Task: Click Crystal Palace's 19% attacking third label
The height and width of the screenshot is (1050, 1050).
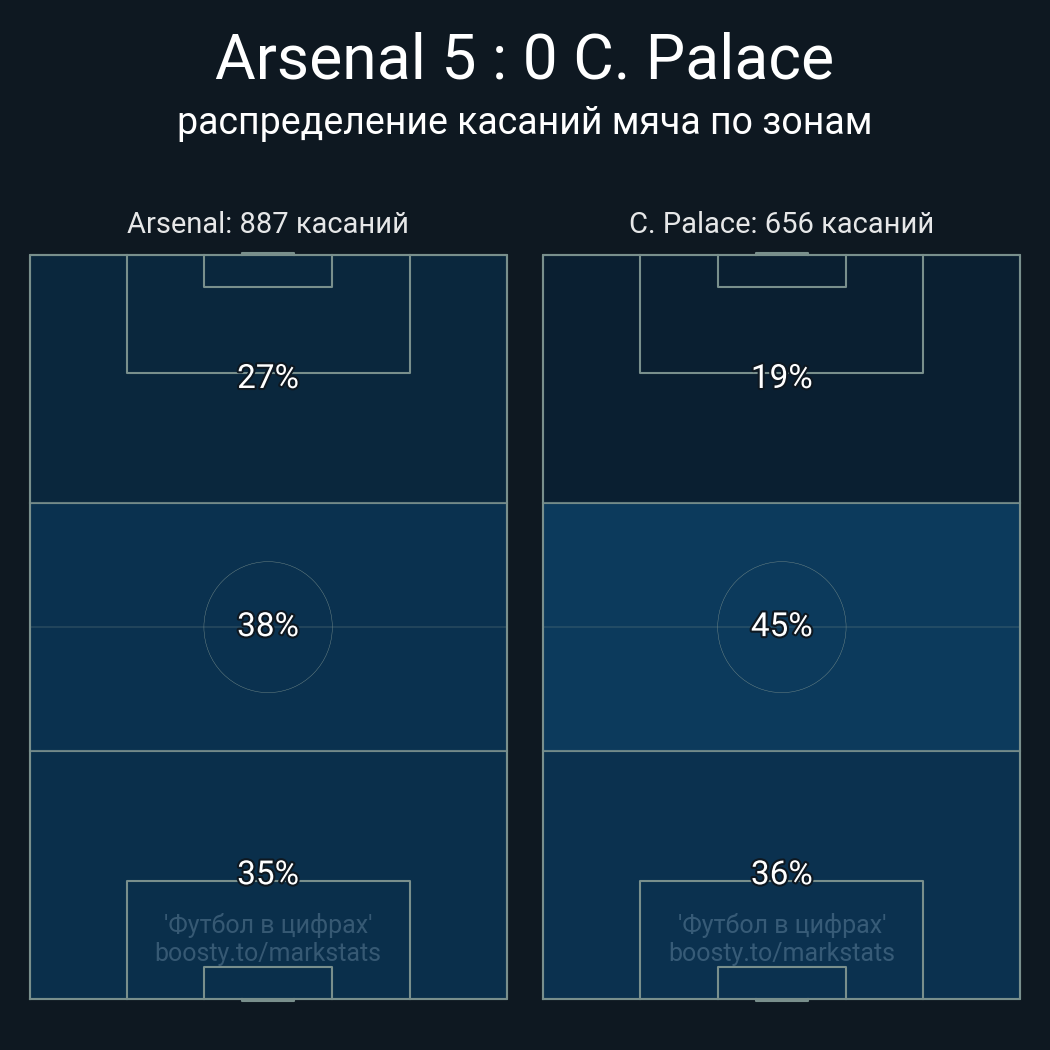Action: click(x=781, y=377)
